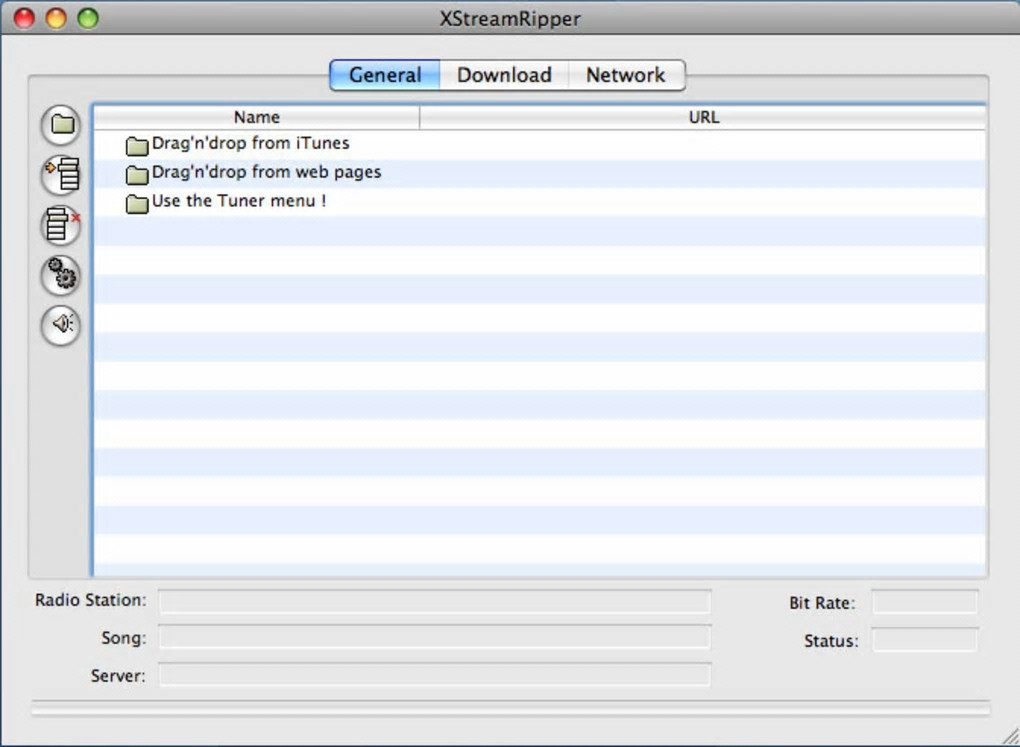Screen dimensions: 1020x747
Task: Select the row 'Drag'n'drop from web pages'
Action: tap(539, 173)
